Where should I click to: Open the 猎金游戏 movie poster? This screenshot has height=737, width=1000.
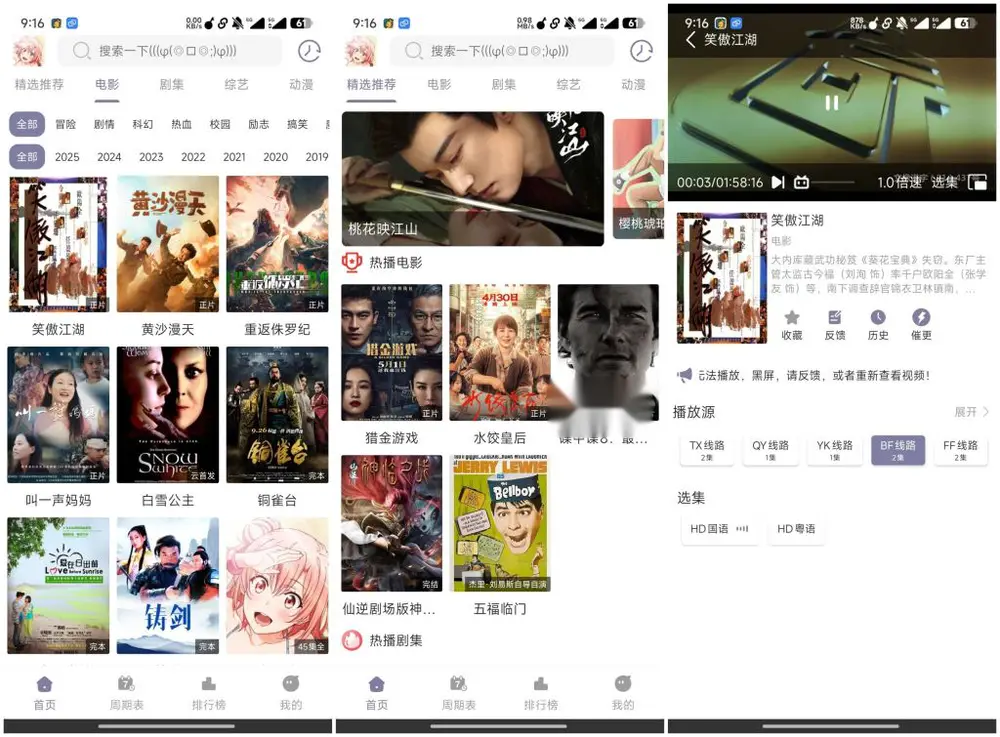click(x=392, y=353)
